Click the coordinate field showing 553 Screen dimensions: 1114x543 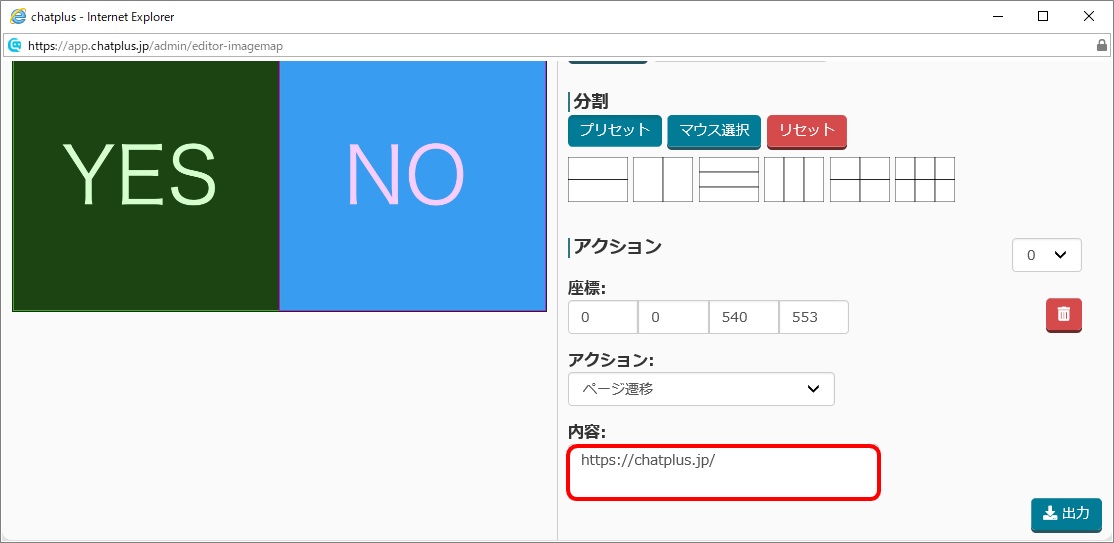pos(813,317)
